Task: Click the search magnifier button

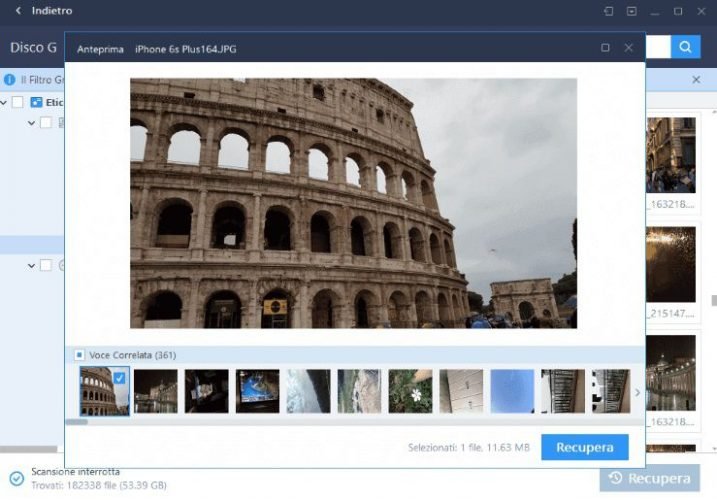Action: coord(685,47)
